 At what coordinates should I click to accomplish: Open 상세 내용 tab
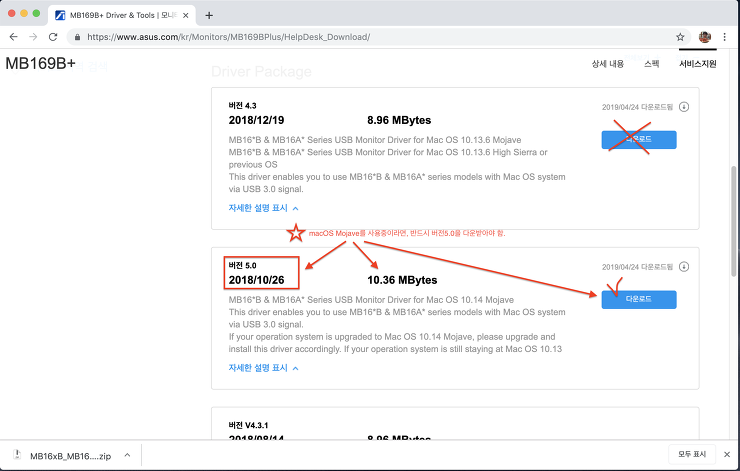[608, 64]
